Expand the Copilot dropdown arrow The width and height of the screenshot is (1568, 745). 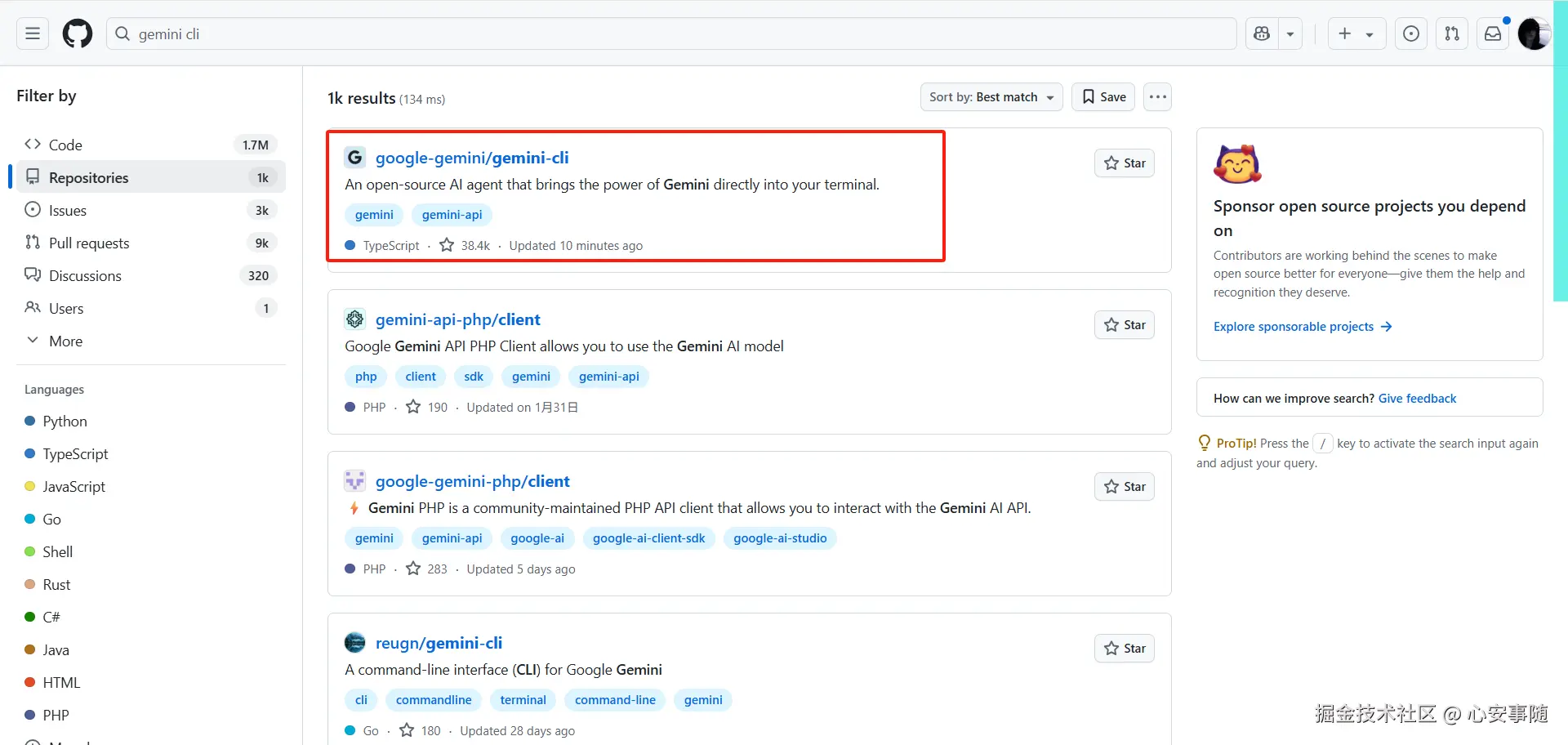(x=1290, y=33)
